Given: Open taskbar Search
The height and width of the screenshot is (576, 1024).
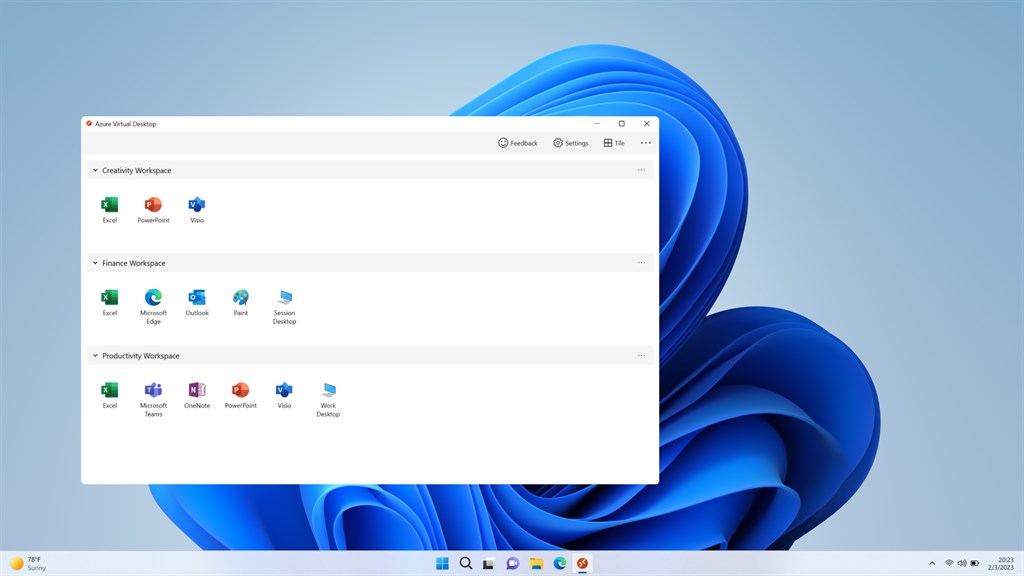Looking at the screenshot, I should point(466,563).
